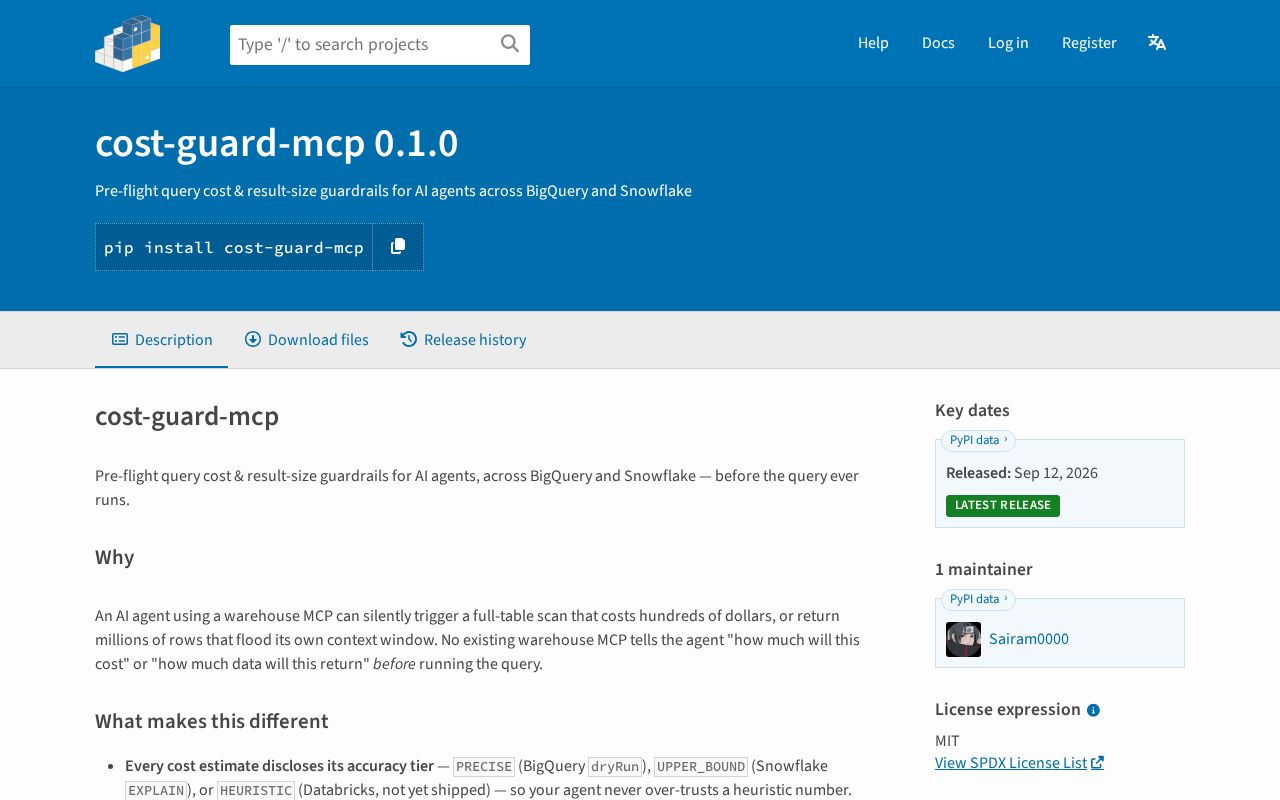Click the Release history clock icon
This screenshot has width=1280, height=800.
tap(408, 339)
